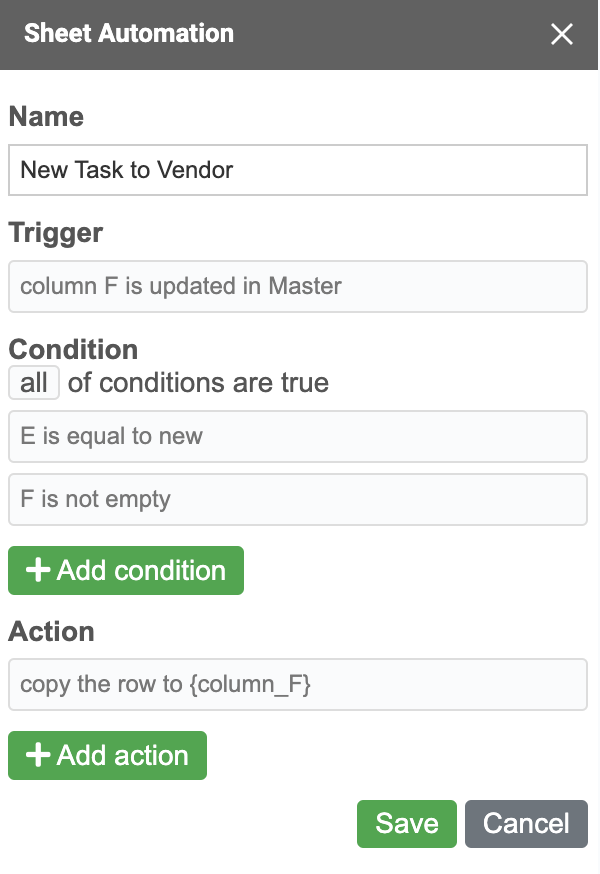Click the Name field containing 'New Task to Vendor'
This screenshot has width=600, height=874.
(297, 170)
